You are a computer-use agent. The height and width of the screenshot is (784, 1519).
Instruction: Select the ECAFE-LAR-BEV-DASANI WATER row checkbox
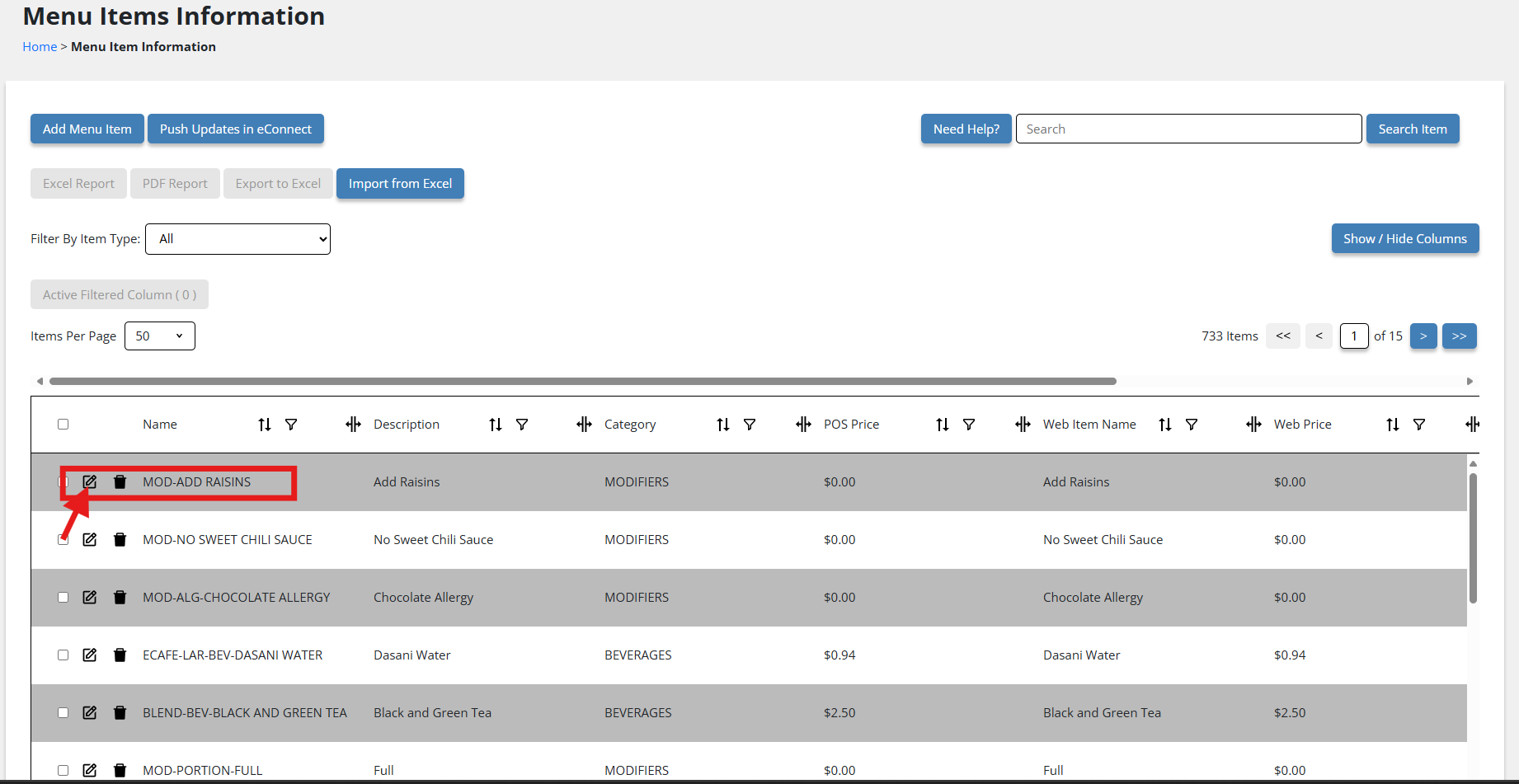pos(63,655)
